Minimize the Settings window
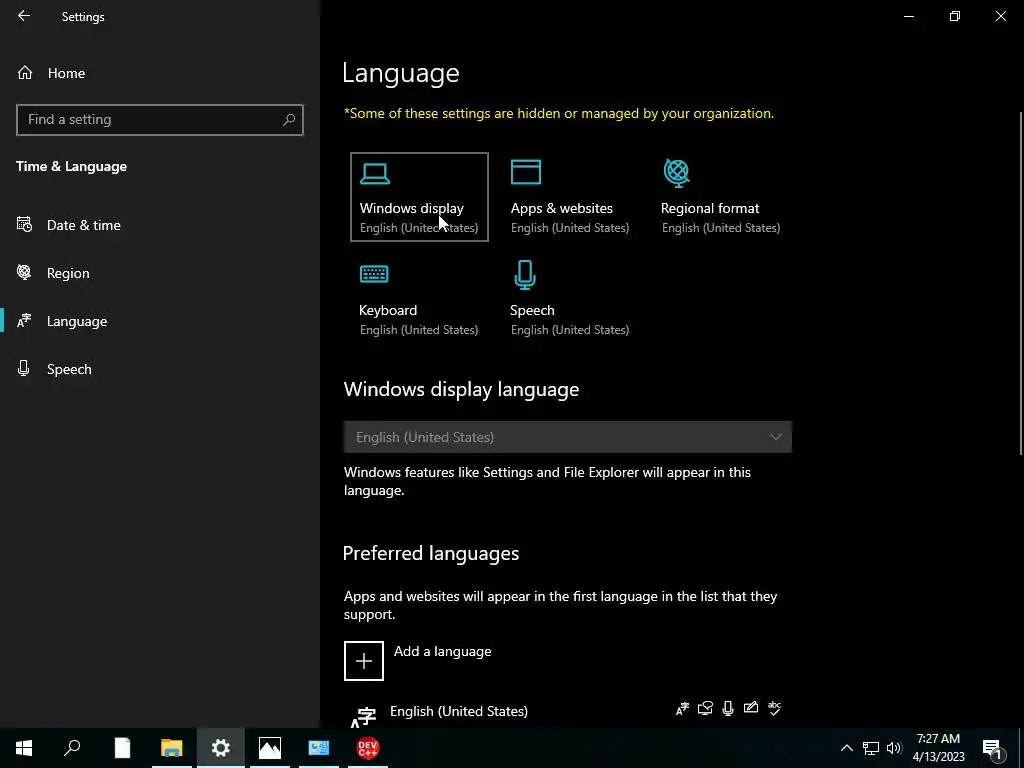Viewport: 1024px width, 768px height. click(909, 16)
